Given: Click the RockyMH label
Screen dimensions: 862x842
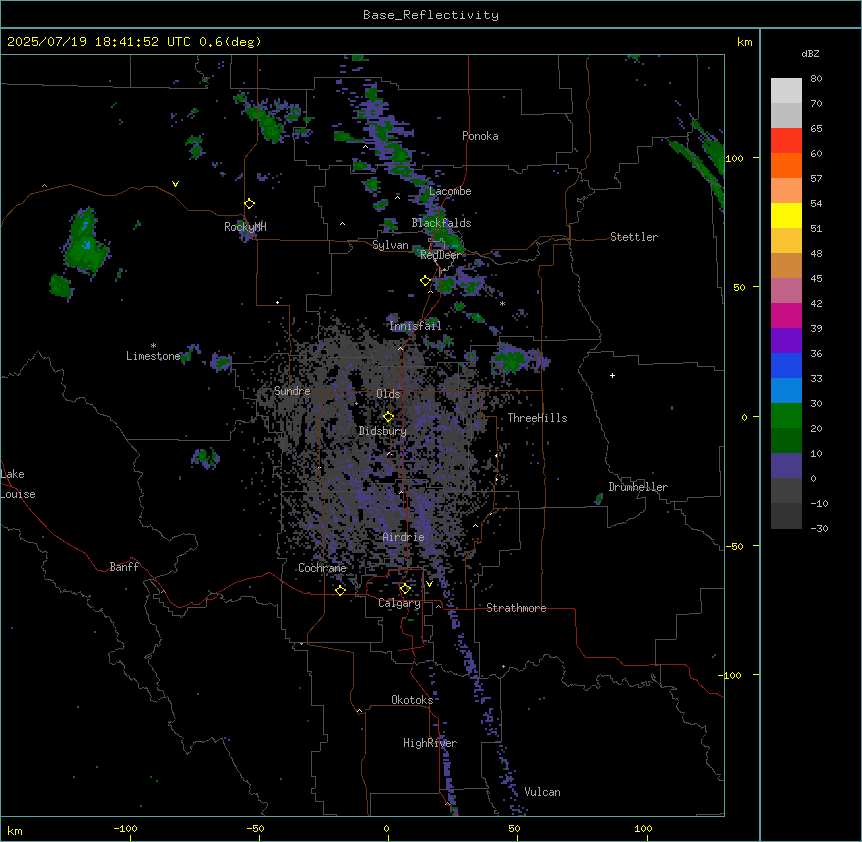Looking at the screenshot, I should coord(245,227).
